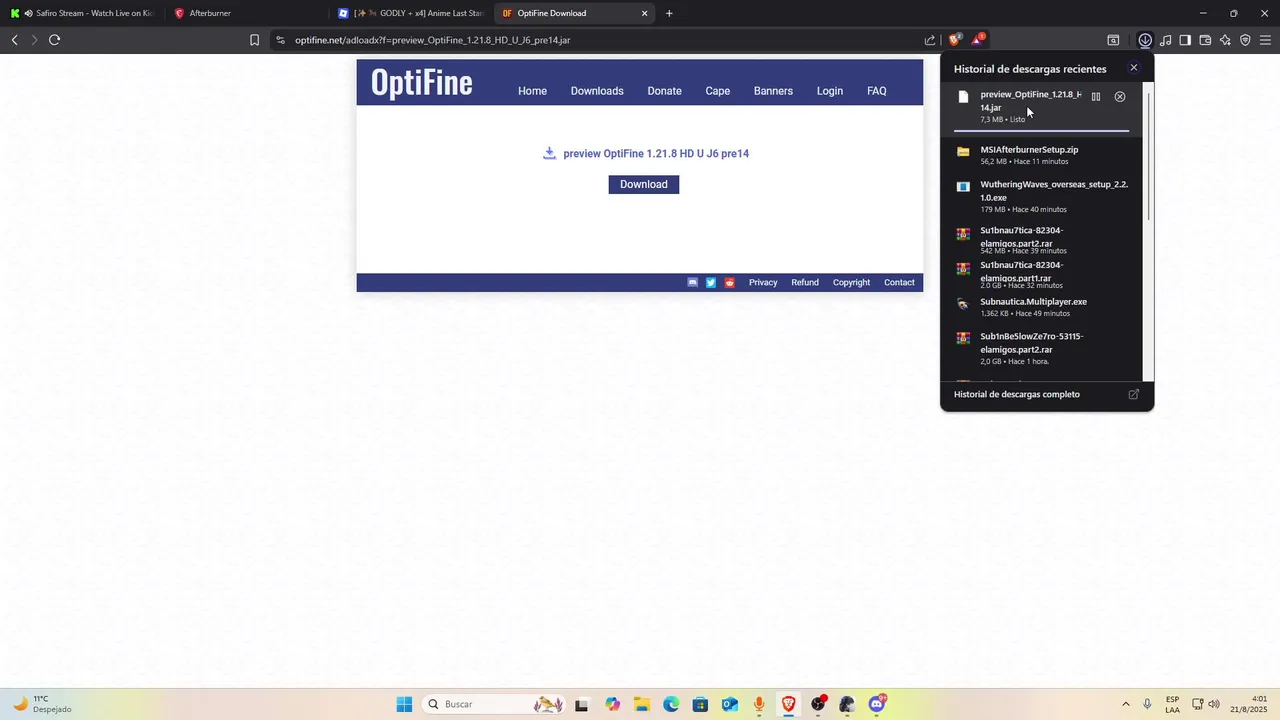
Task: Click the OptiFine logo
Action: click(422, 82)
